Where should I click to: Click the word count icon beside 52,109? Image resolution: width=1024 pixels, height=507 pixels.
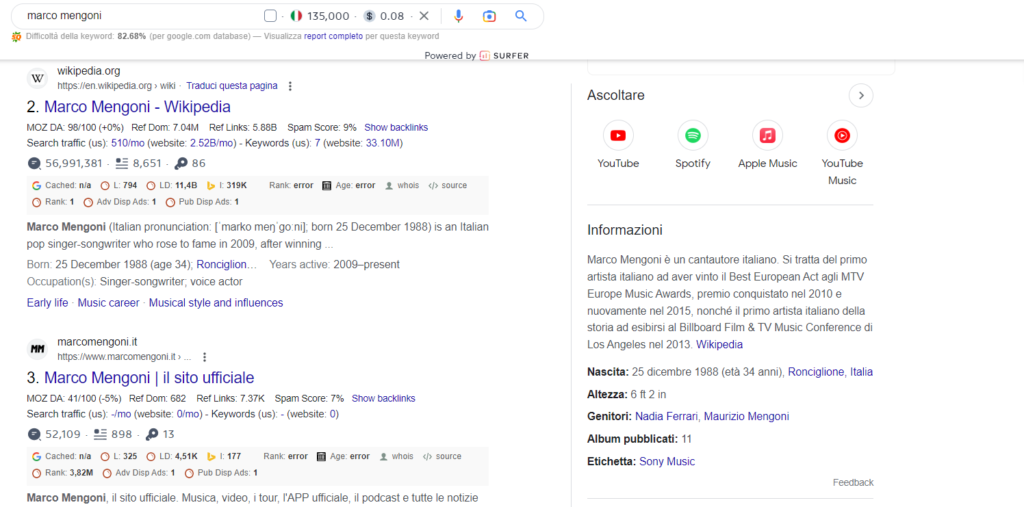(x=34, y=434)
